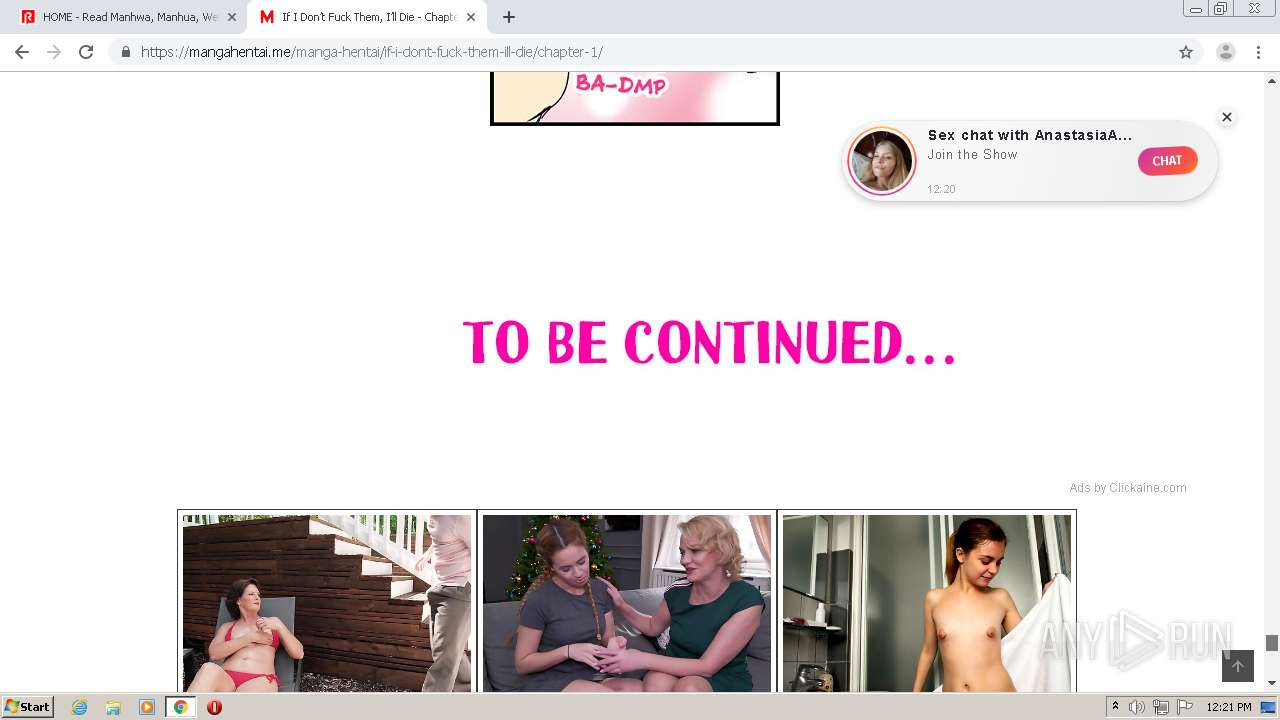Show hidden system tray icons
The width and height of the screenshot is (1280, 720).
1115,707
